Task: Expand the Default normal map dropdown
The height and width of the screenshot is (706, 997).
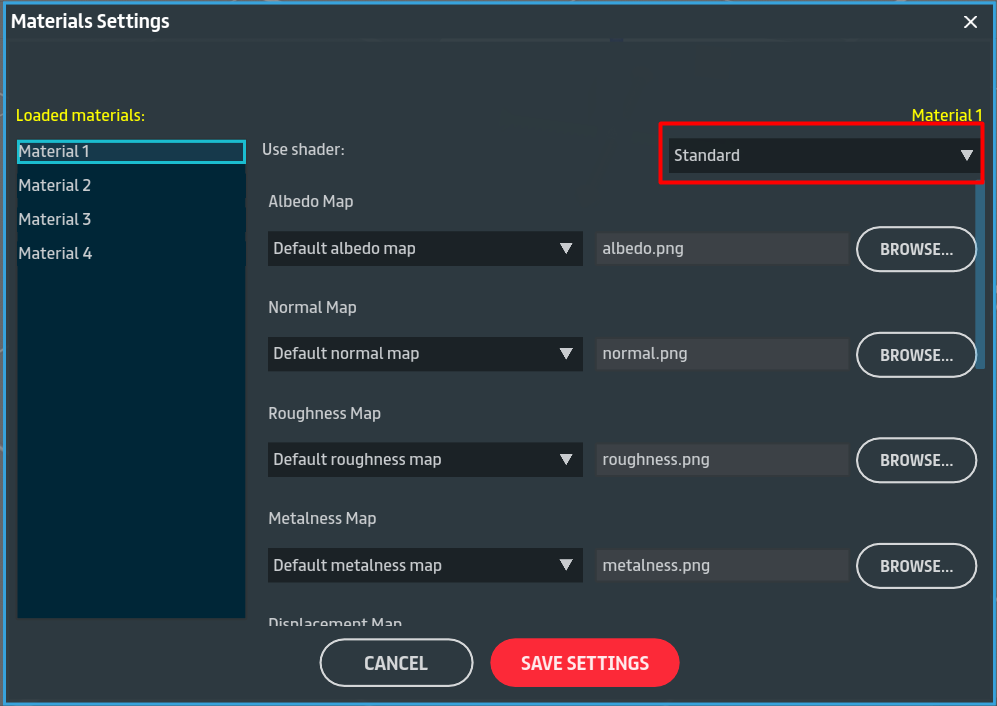Action: pos(424,354)
